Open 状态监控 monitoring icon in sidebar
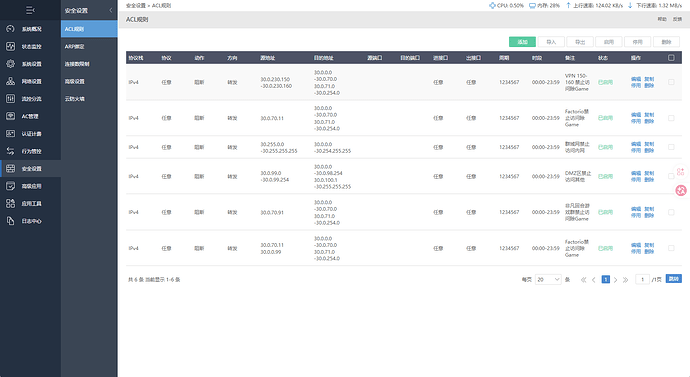Image resolution: width=690 pixels, height=377 pixels. click(10, 46)
